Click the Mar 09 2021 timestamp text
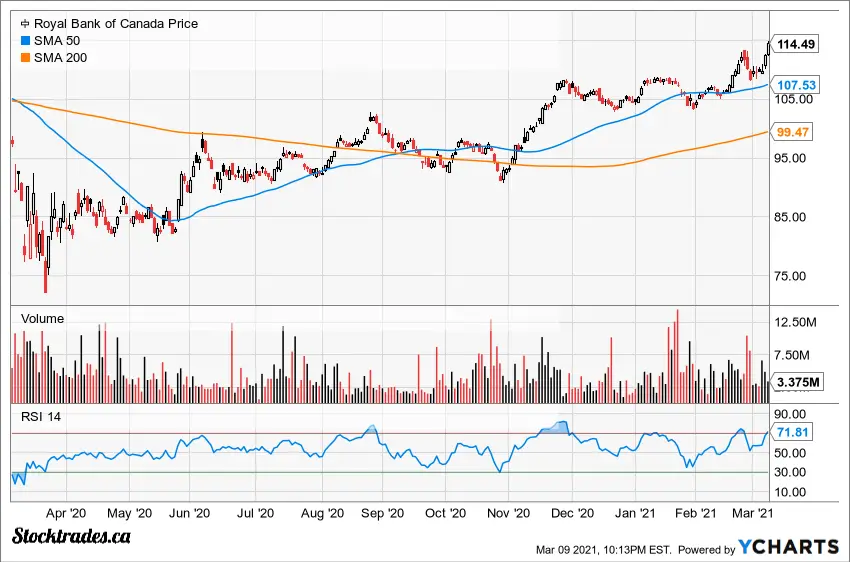 [603, 548]
